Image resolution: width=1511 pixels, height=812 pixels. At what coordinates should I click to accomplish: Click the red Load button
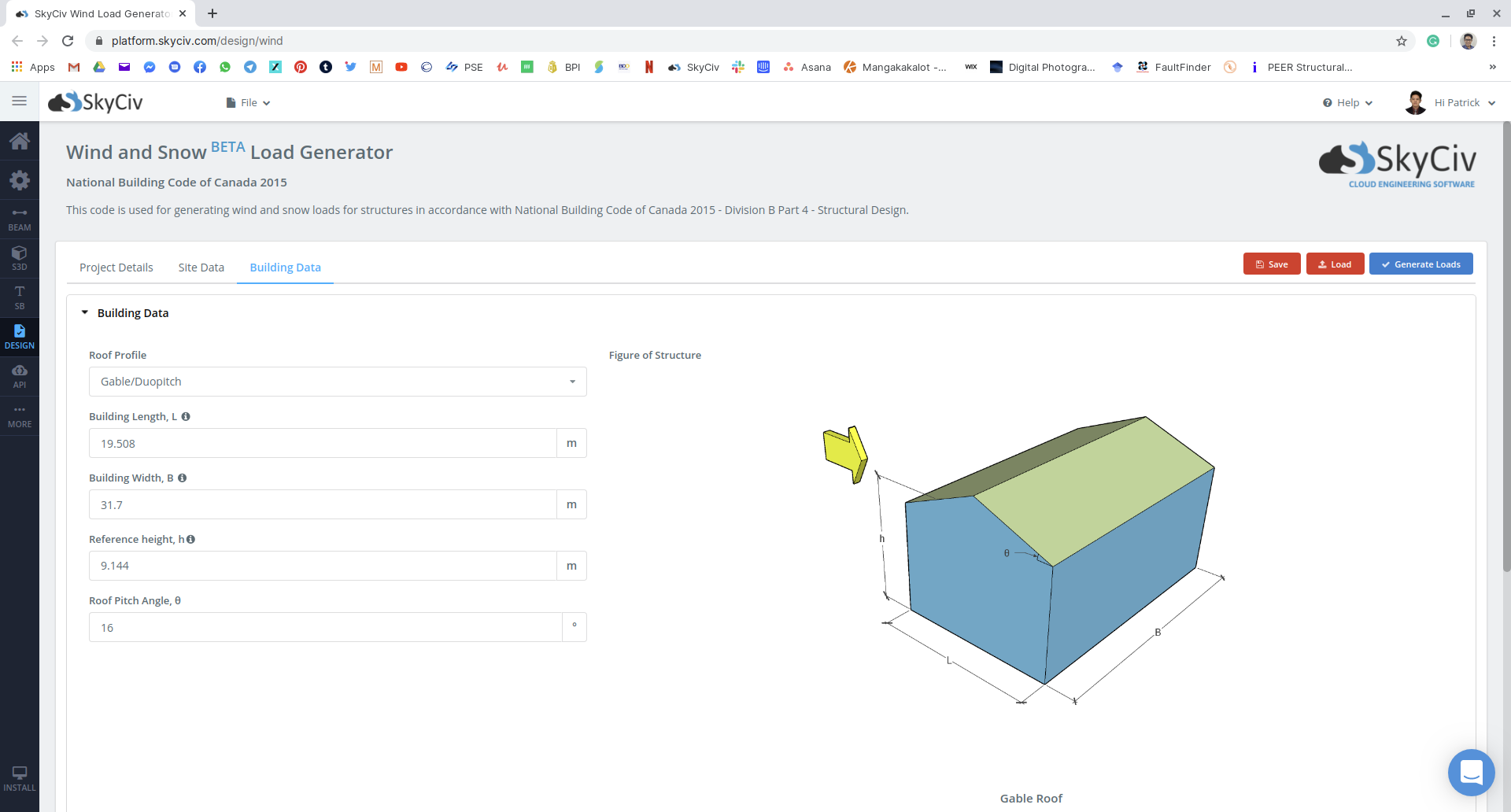click(x=1335, y=264)
